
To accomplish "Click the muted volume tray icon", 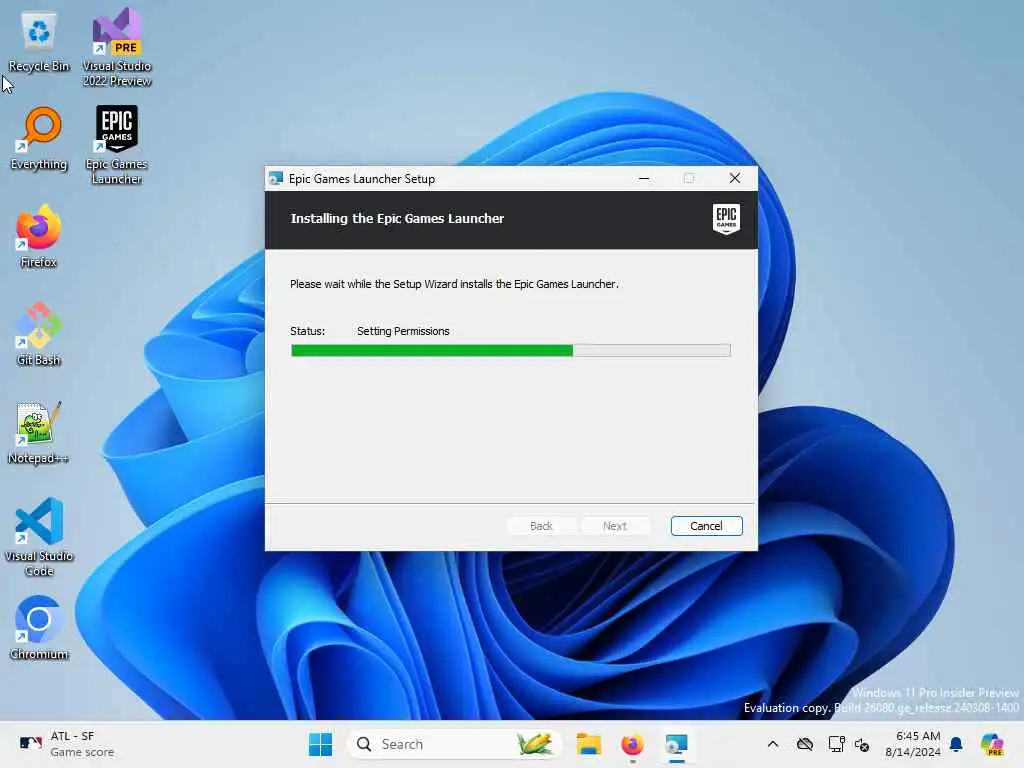I will click(x=862, y=744).
